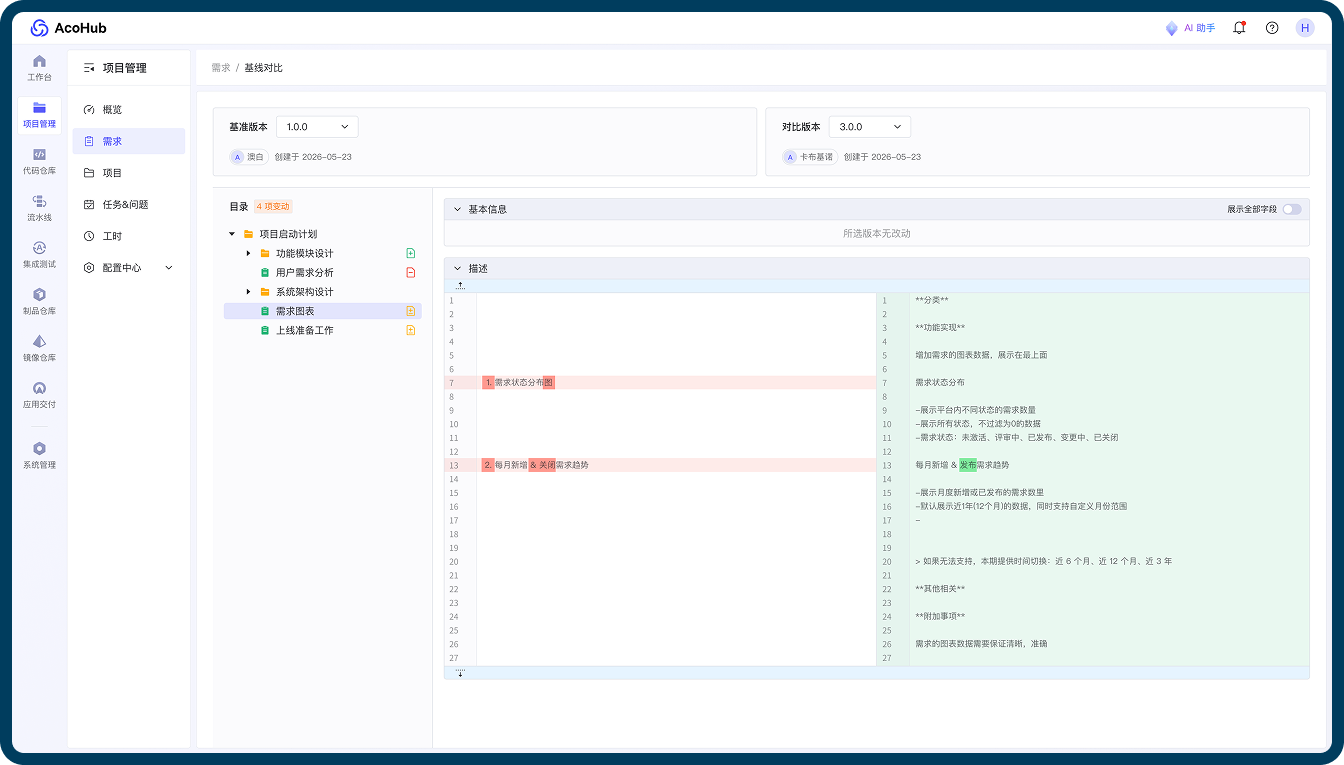Open the 对比版本 3.0.0 dropdown

[870, 127]
